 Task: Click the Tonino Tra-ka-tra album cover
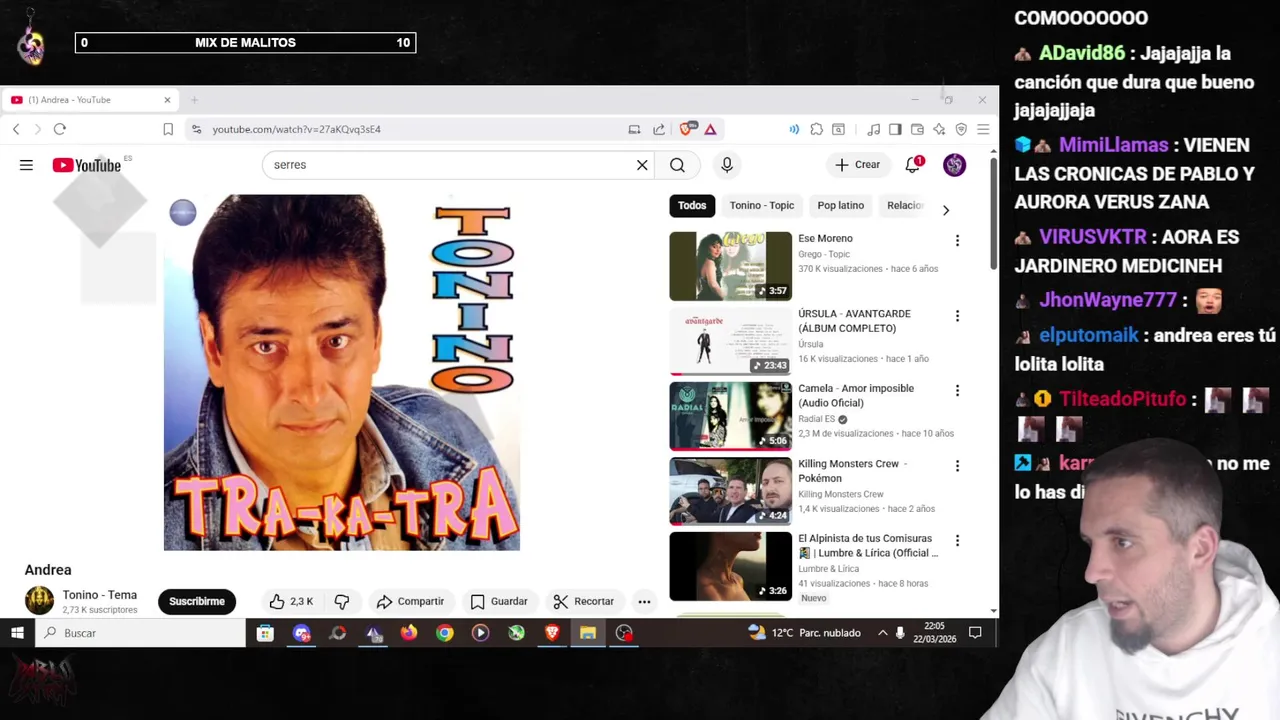point(342,372)
